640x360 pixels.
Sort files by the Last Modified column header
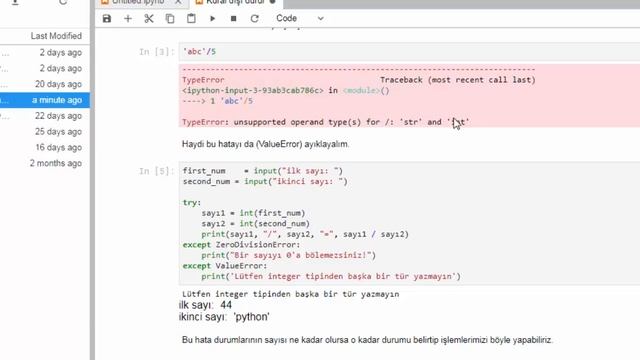[x=56, y=36]
